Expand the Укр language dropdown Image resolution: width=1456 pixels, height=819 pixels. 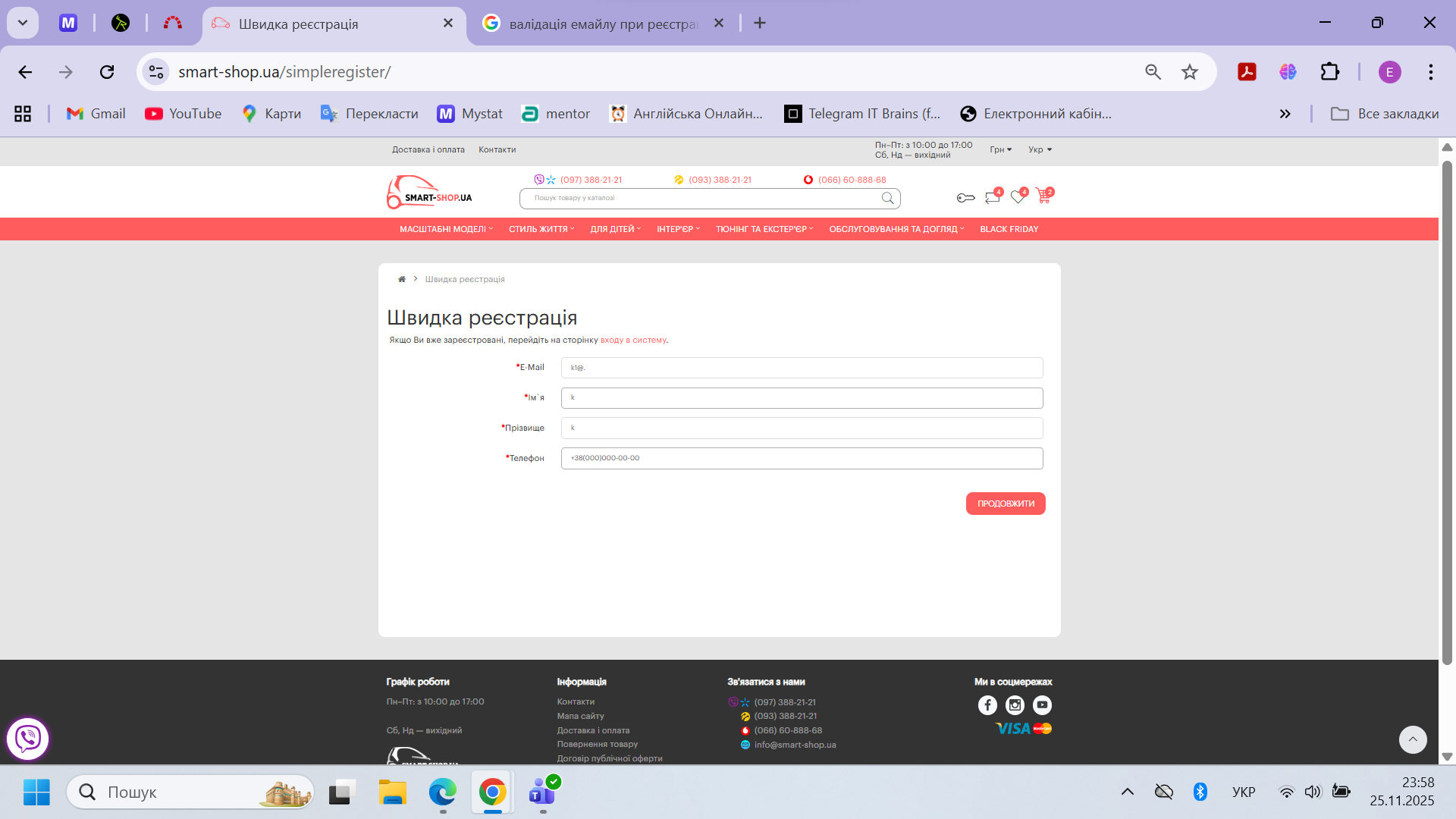point(1040,149)
